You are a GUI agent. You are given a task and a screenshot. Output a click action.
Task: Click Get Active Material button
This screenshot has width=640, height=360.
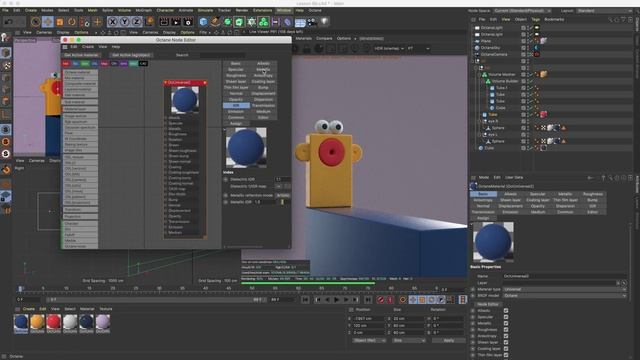pos(81,55)
